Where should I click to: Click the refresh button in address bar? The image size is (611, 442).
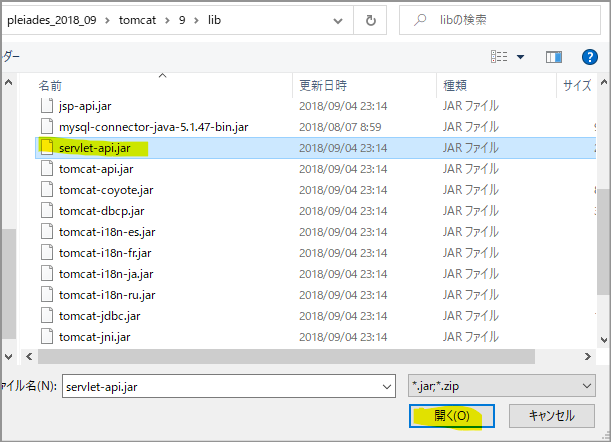371,20
